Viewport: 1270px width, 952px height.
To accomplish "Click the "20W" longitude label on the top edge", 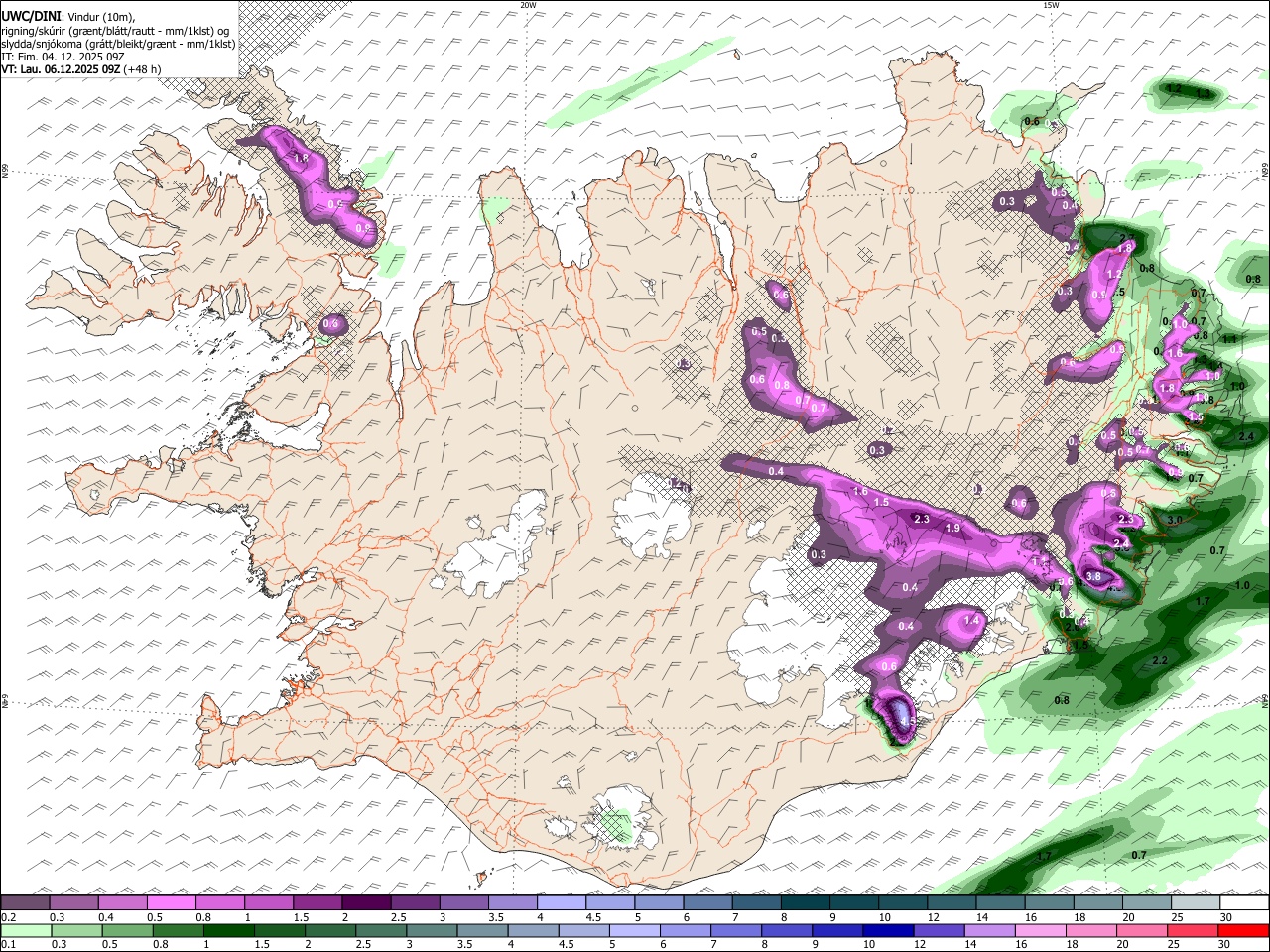I will 528,5.
